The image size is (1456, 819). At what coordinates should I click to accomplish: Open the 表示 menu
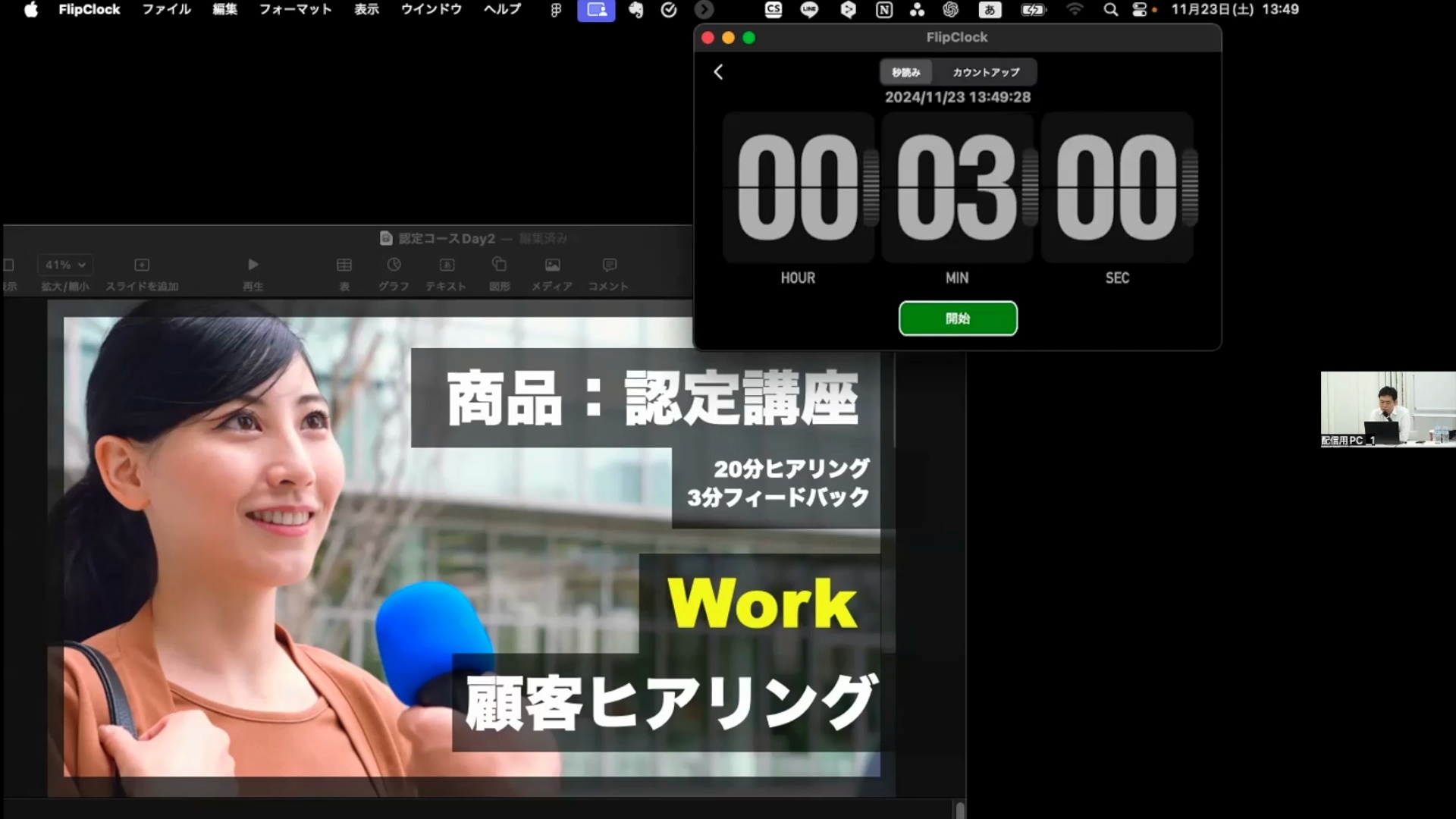[x=367, y=10]
